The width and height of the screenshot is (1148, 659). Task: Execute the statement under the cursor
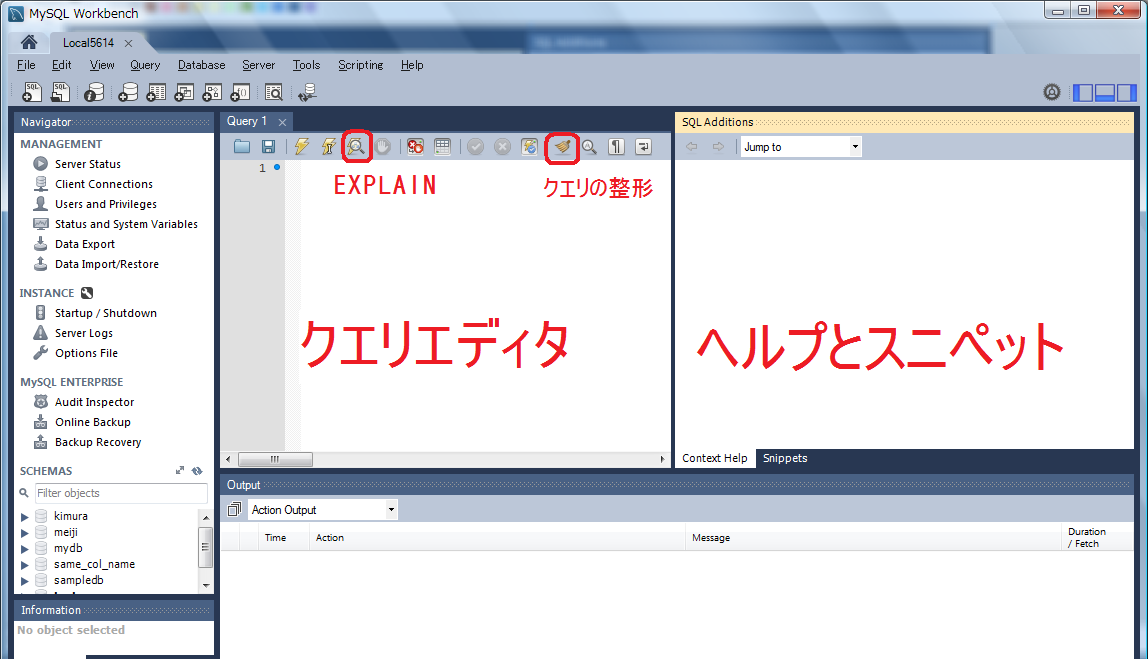click(x=328, y=146)
